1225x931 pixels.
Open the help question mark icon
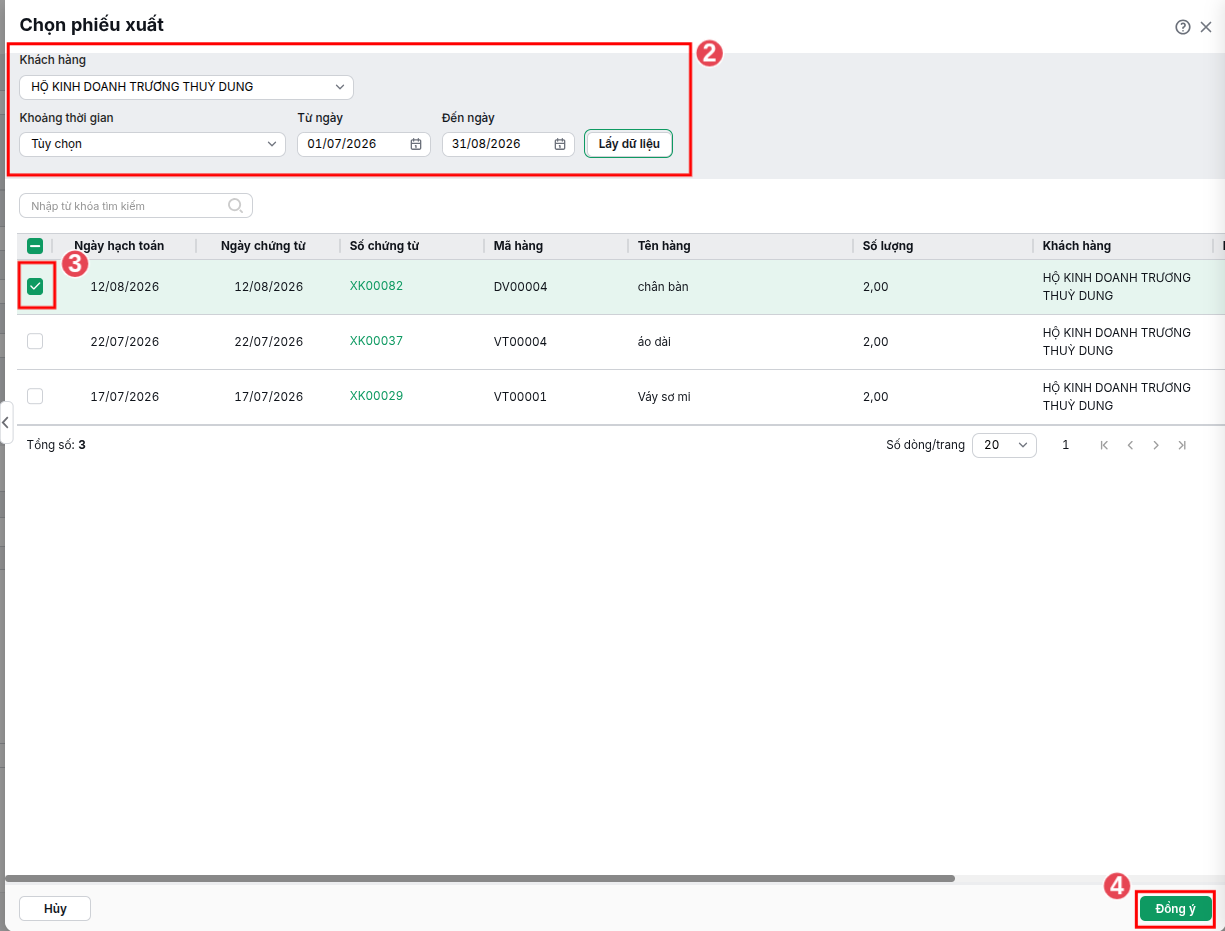[x=1183, y=27]
